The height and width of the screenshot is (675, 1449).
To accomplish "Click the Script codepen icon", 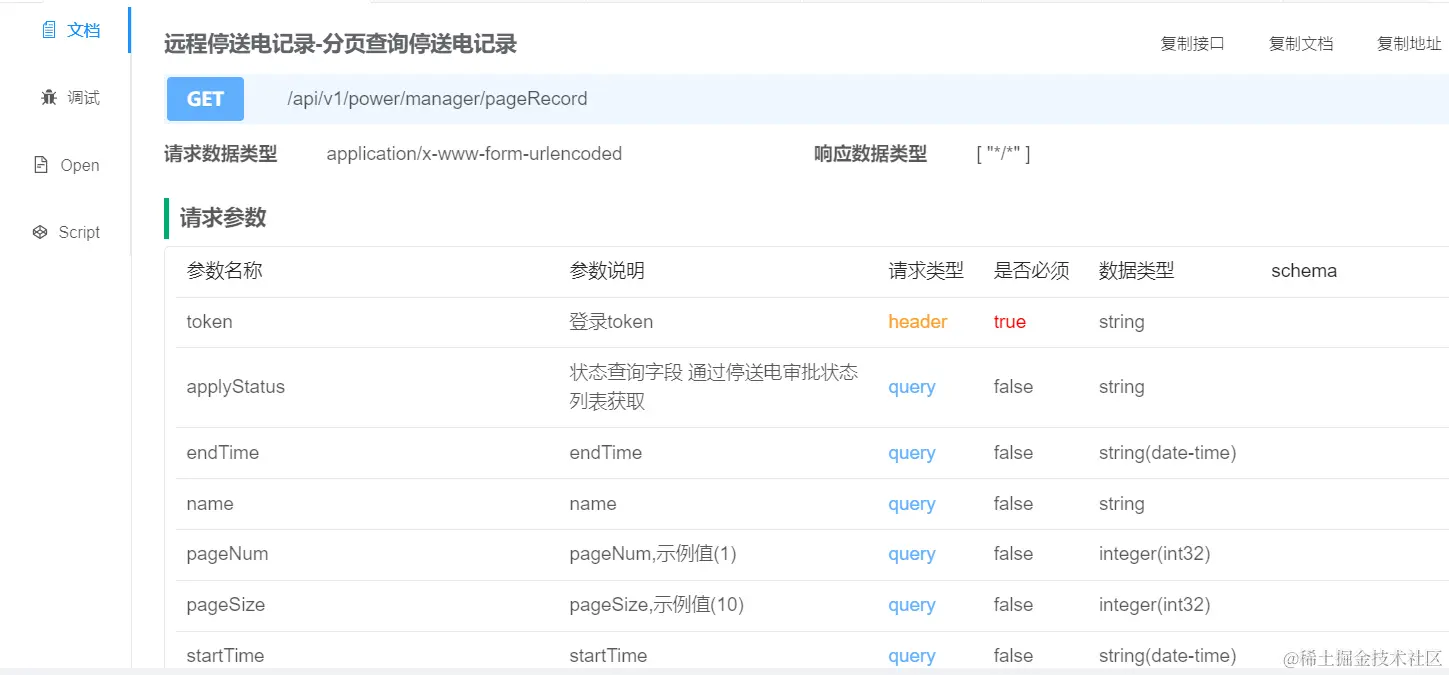I will [40, 232].
